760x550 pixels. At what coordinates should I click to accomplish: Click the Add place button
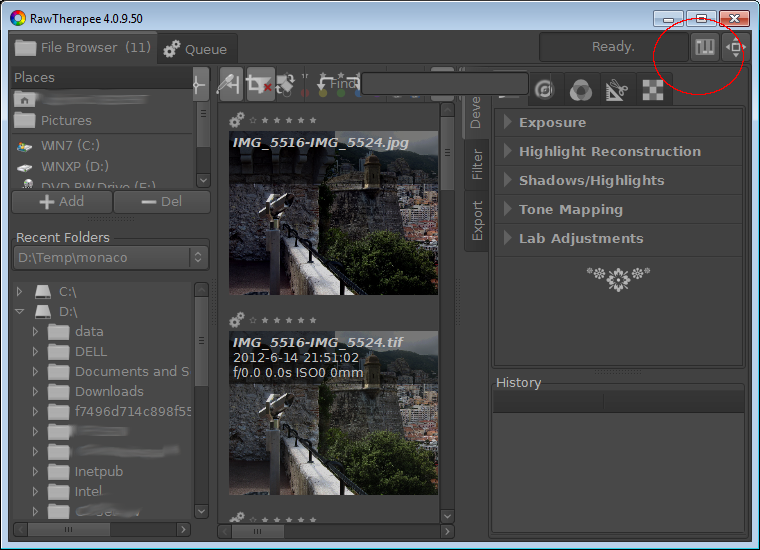coord(62,202)
